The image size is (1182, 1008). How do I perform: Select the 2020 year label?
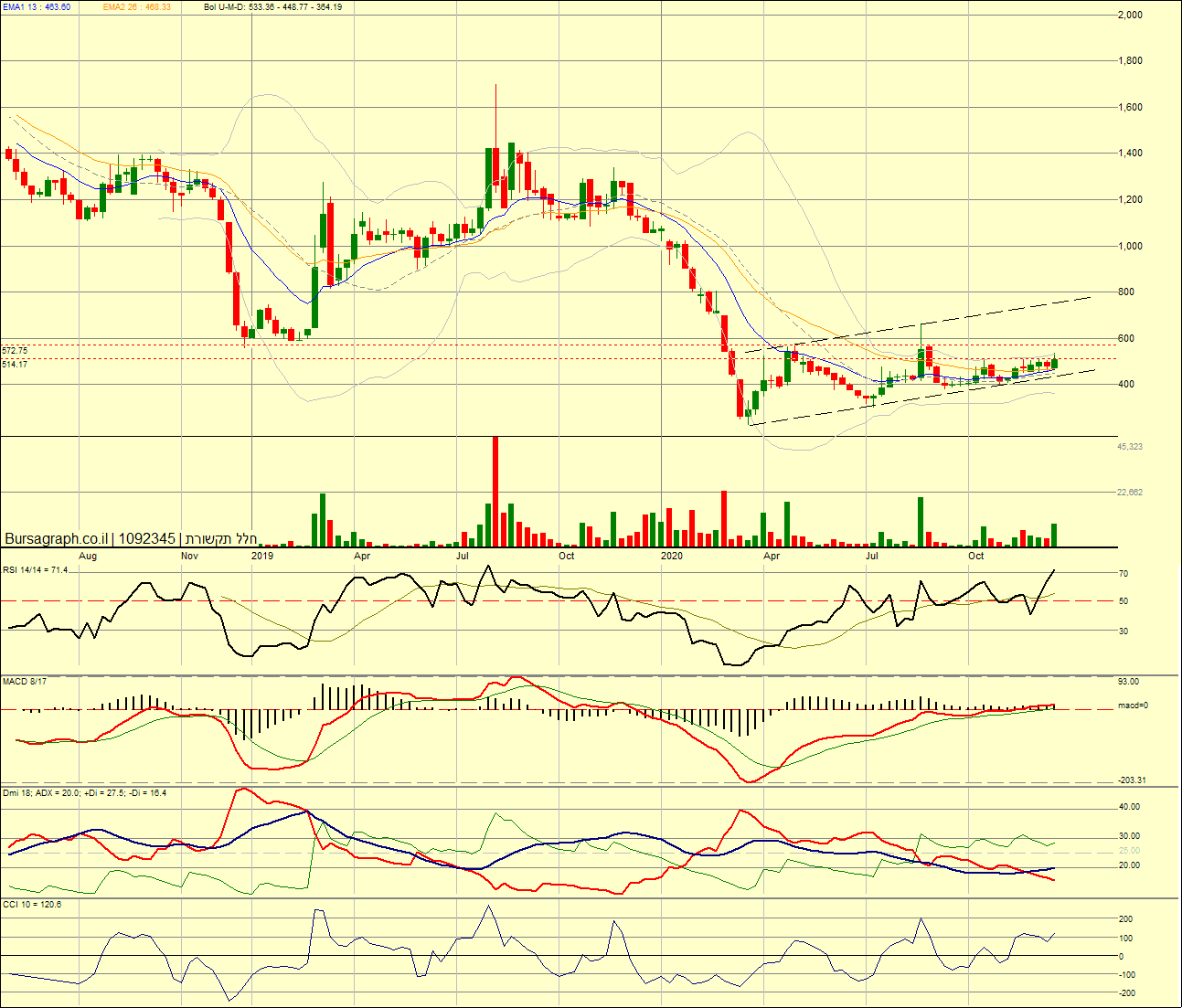tap(672, 556)
